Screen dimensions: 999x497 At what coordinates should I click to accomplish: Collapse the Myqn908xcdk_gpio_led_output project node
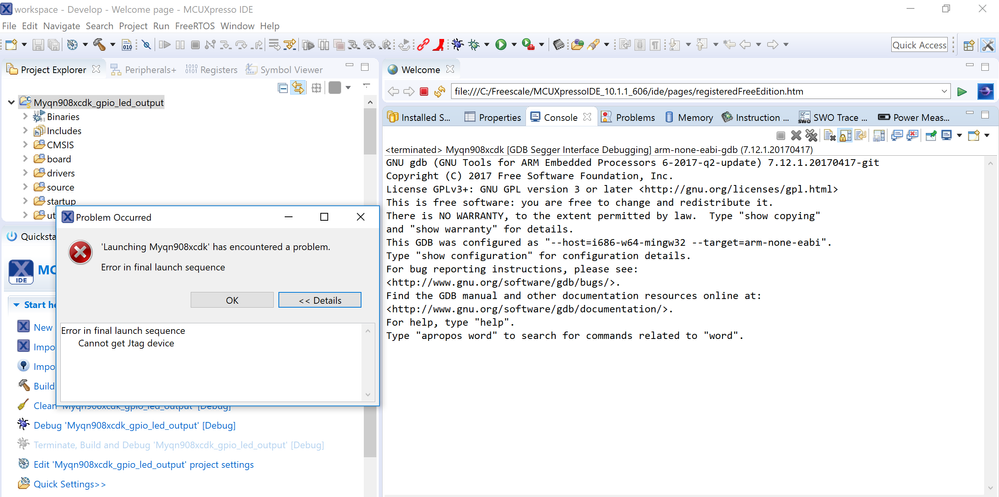[11, 102]
